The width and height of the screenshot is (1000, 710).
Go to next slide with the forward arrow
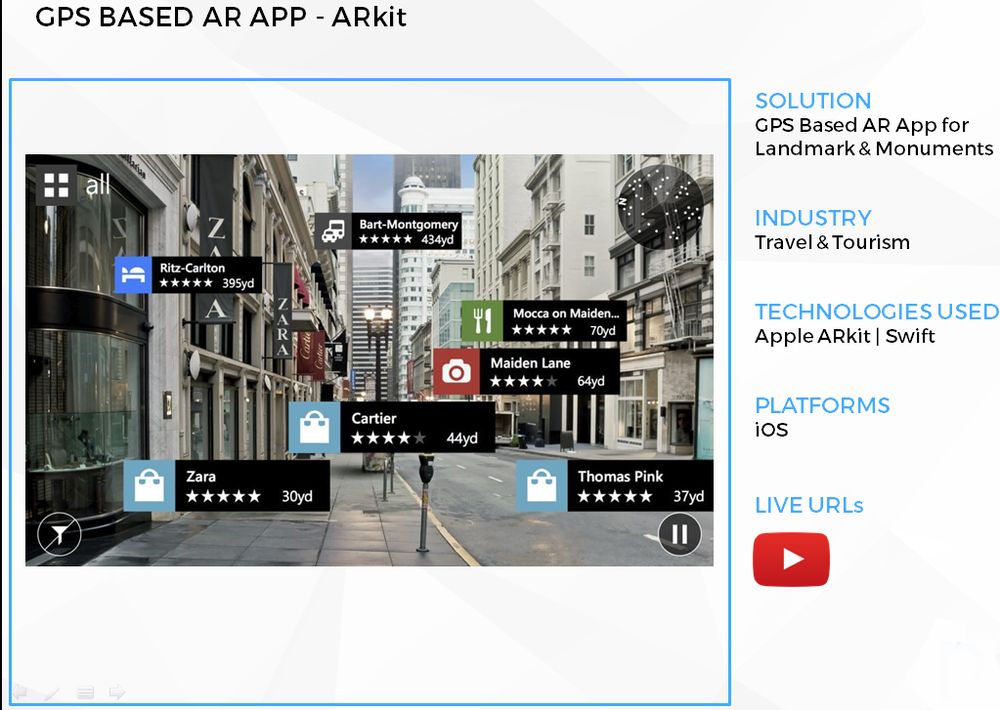tap(117, 692)
